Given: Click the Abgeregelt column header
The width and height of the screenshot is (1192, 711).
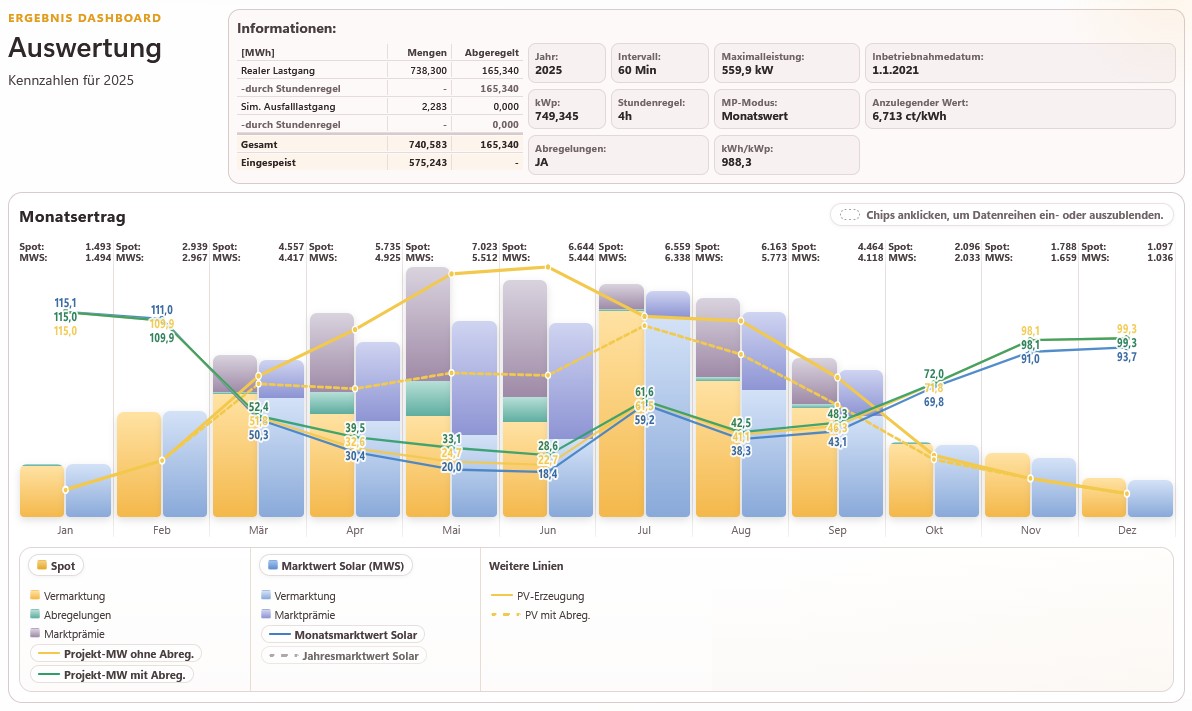Looking at the screenshot, I should [x=492, y=52].
